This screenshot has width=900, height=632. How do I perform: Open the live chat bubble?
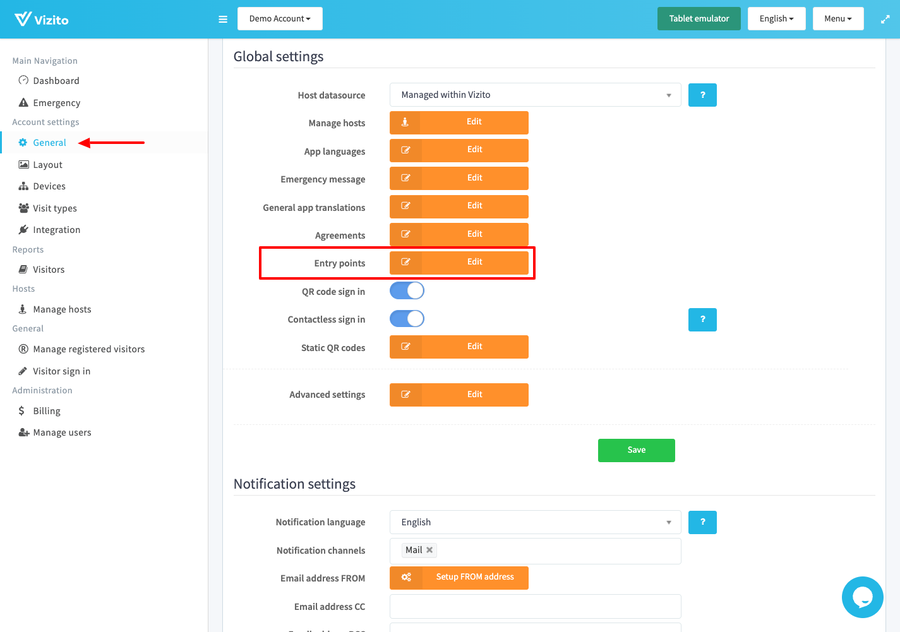point(862,597)
